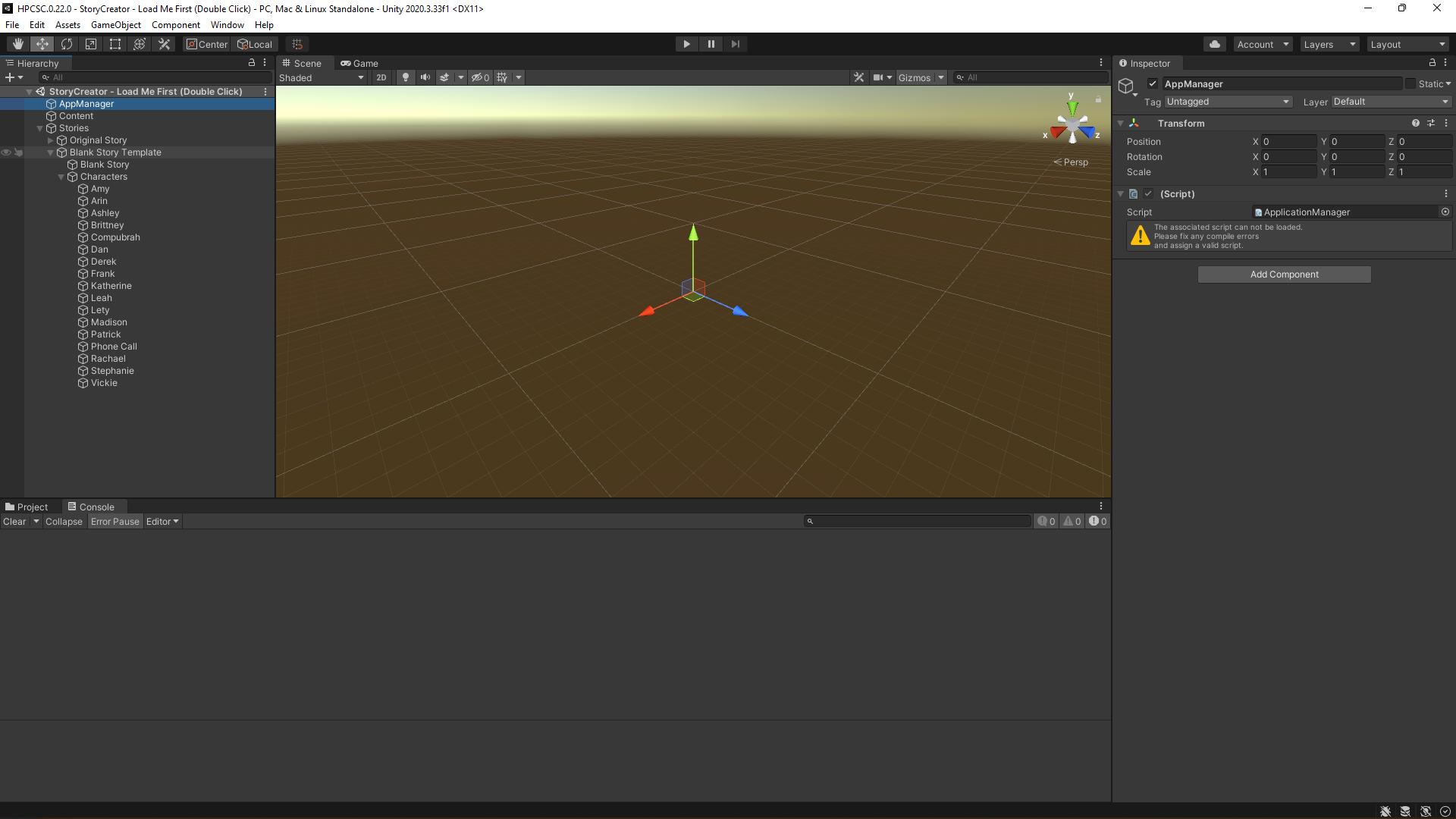Pause the game with the Pause button

[x=711, y=43]
